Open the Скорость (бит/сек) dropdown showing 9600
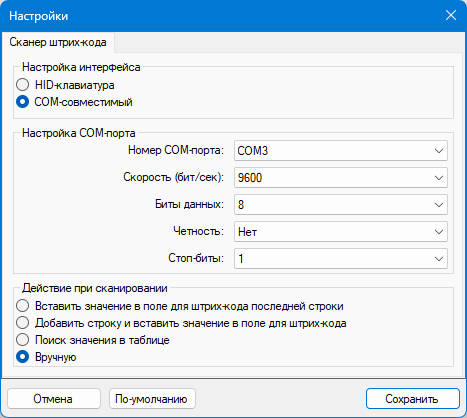 coord(341,178)
